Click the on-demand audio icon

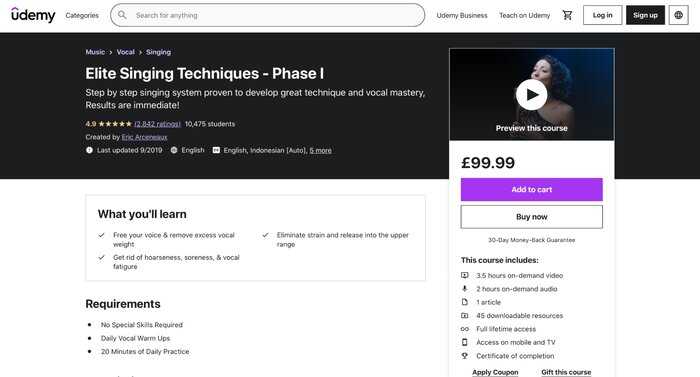(465, 289)
